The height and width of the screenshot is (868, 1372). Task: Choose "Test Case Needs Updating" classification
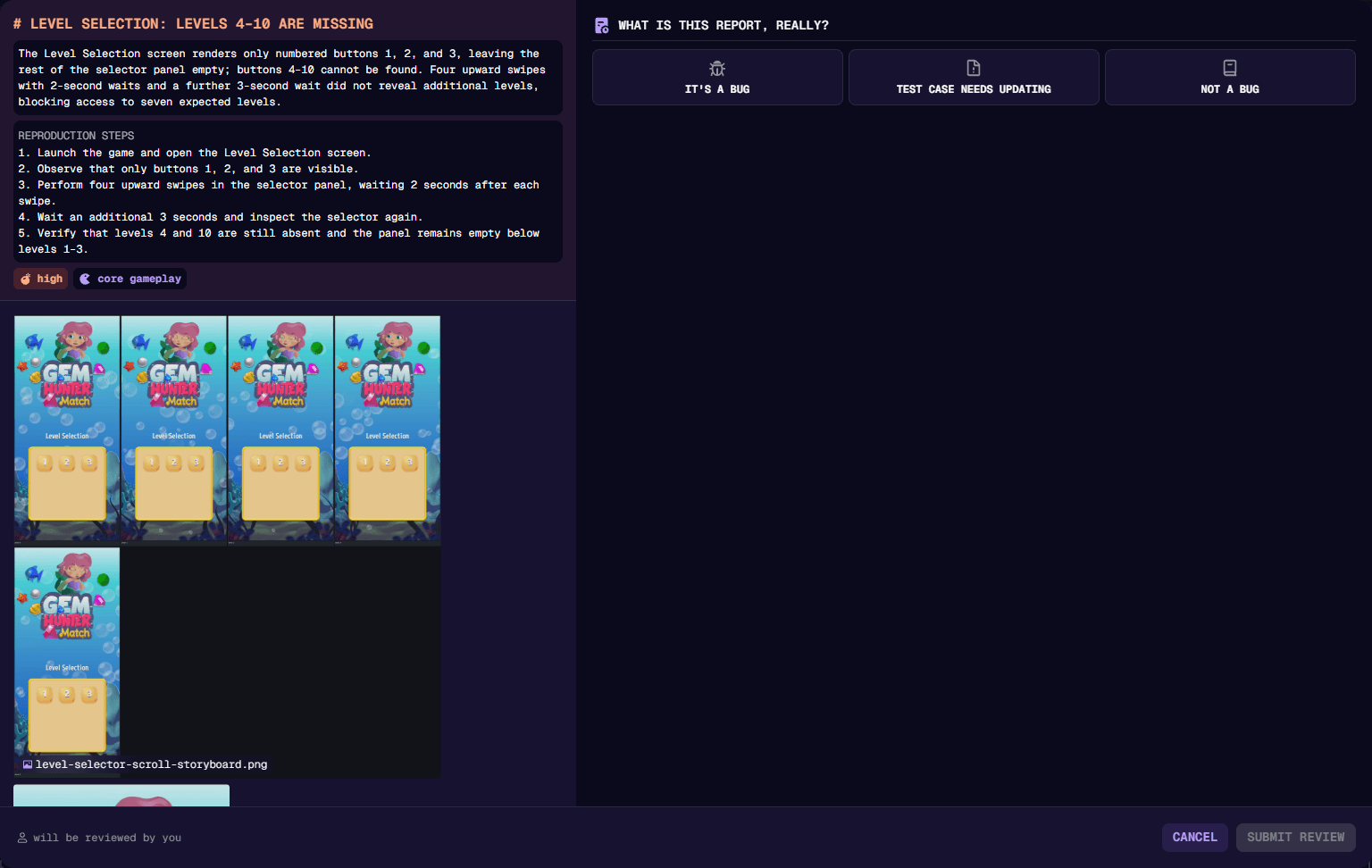point(974,78)
